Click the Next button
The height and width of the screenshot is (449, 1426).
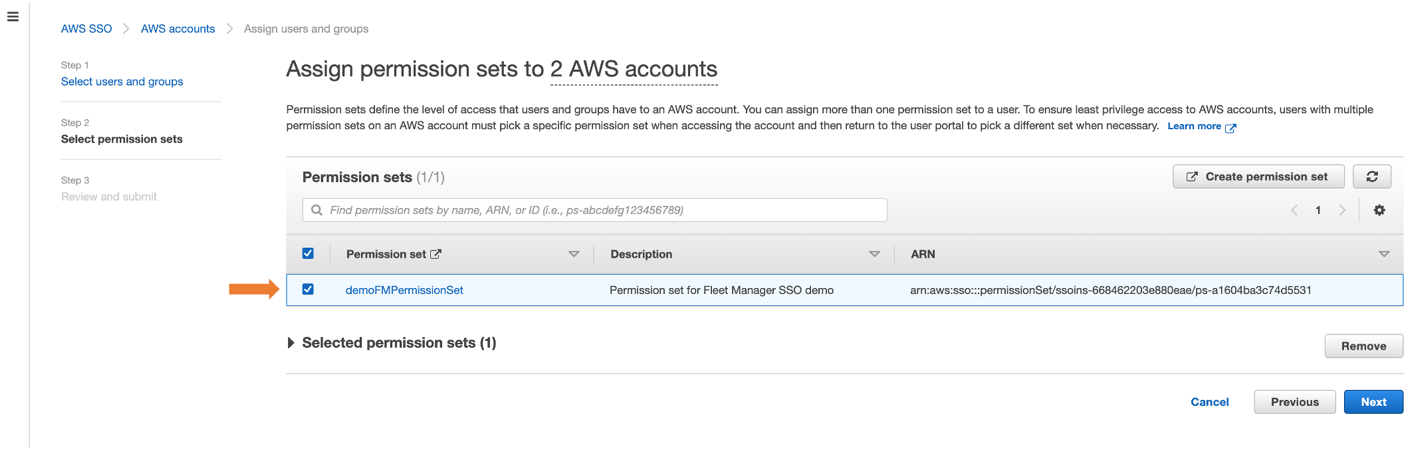coord(1373,402)
